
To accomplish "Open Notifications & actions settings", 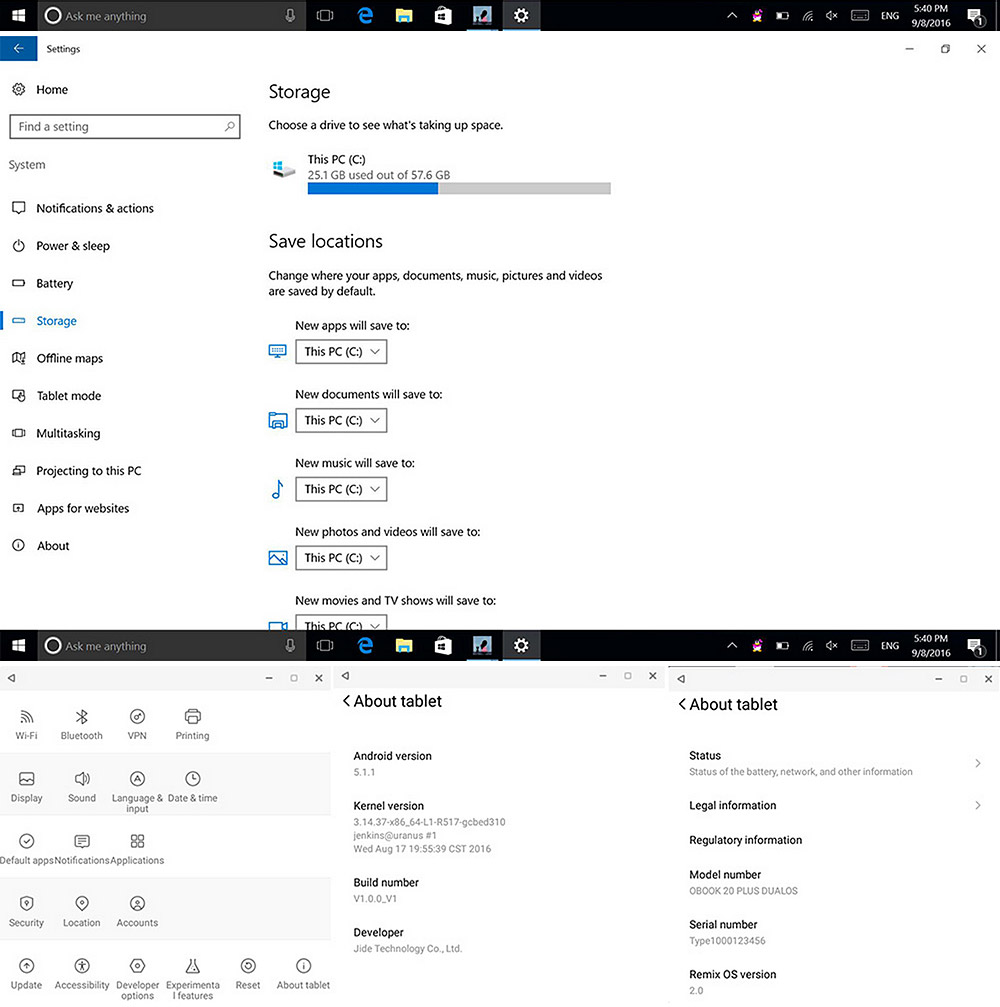I will pyautogui.click(x=83, y=208).
